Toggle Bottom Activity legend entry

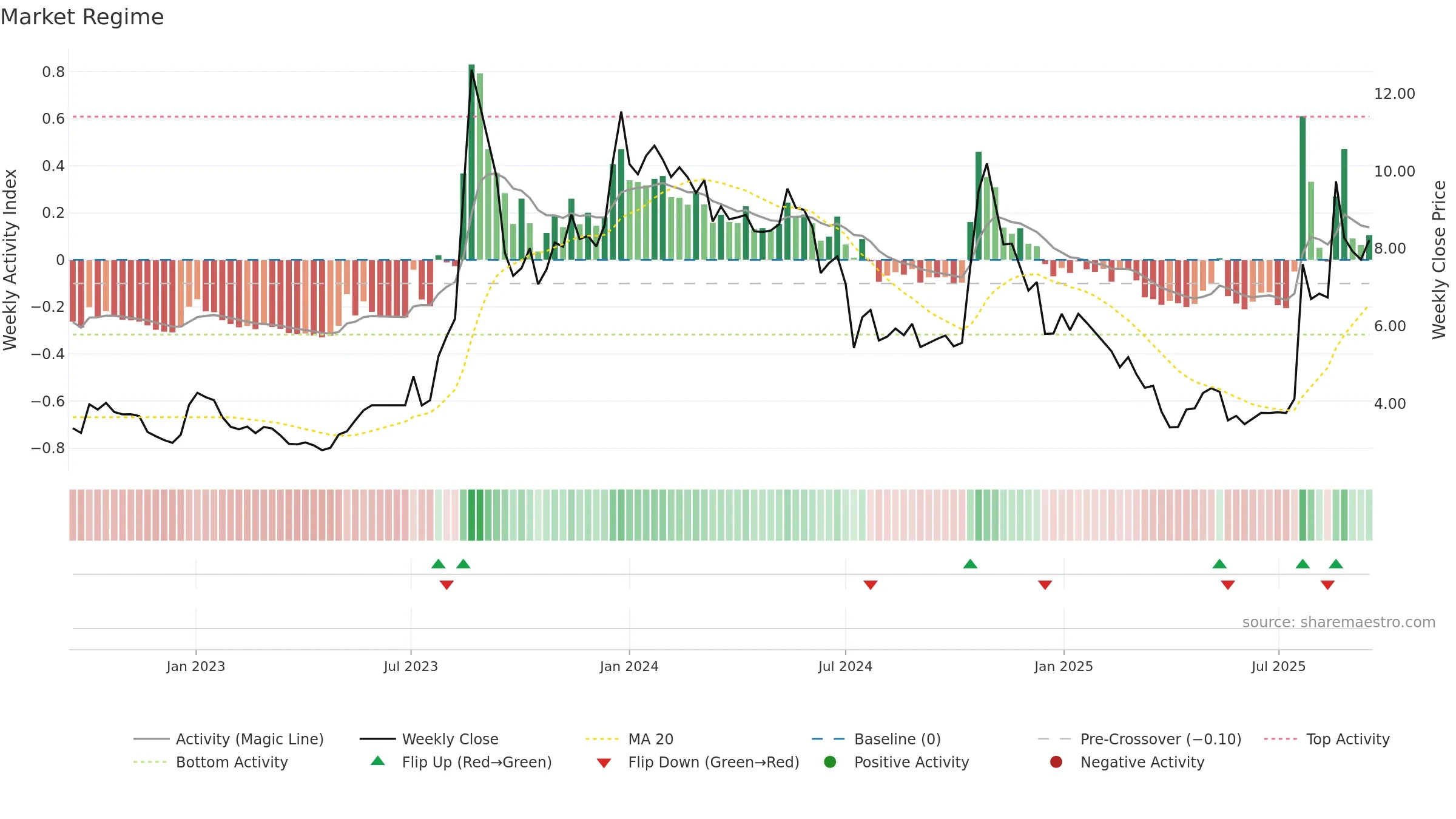pyautogui.click(x=211, y=762)
